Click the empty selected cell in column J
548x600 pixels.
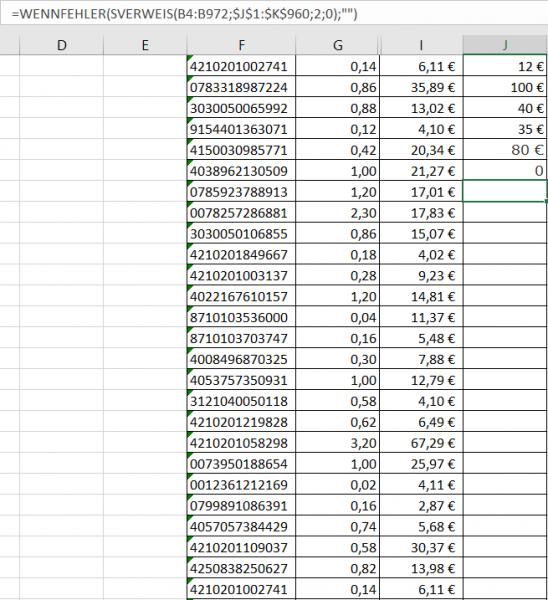pos(505,191)
